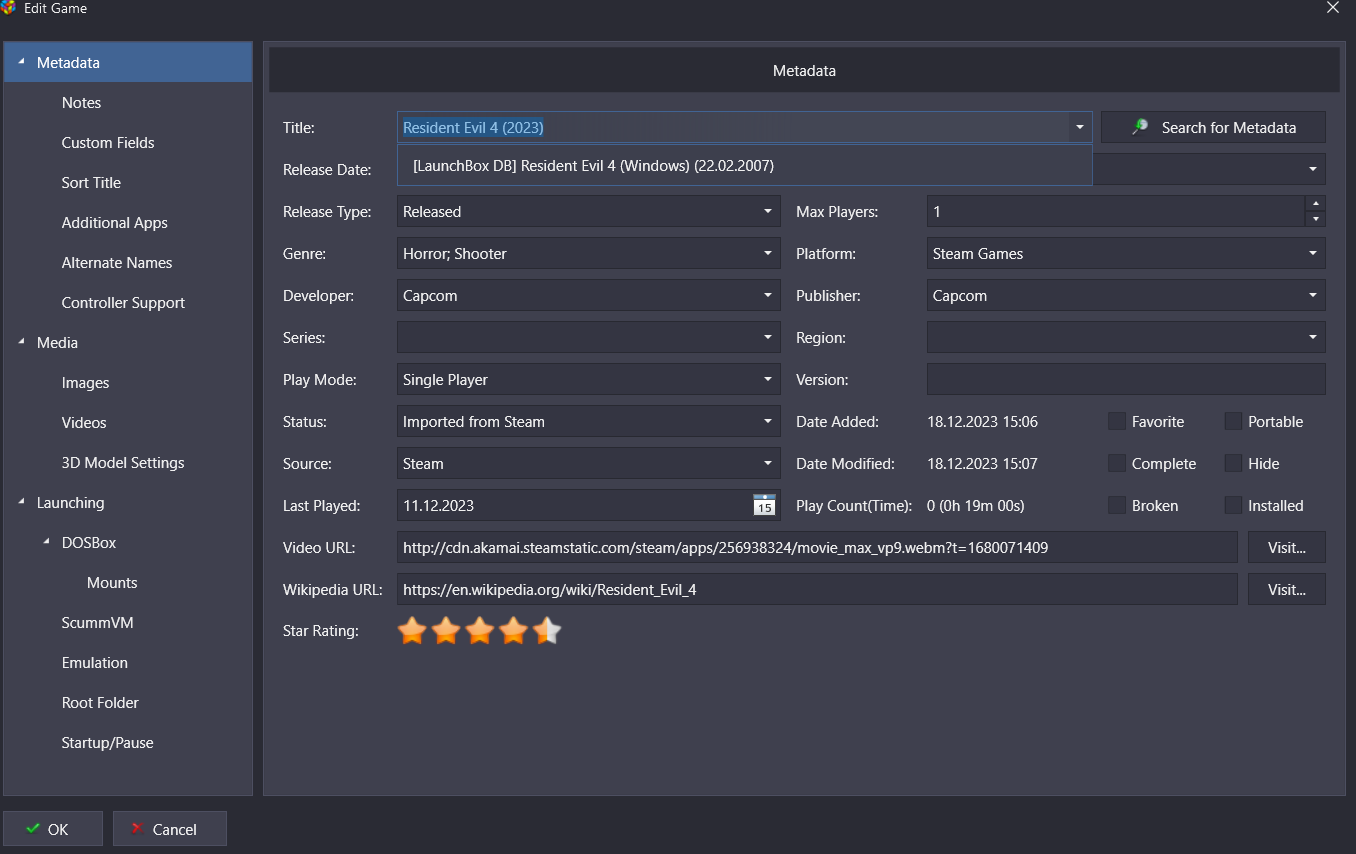
Task: Open the Release Date dropdown arrow
Action: [x=1313, y=169]
